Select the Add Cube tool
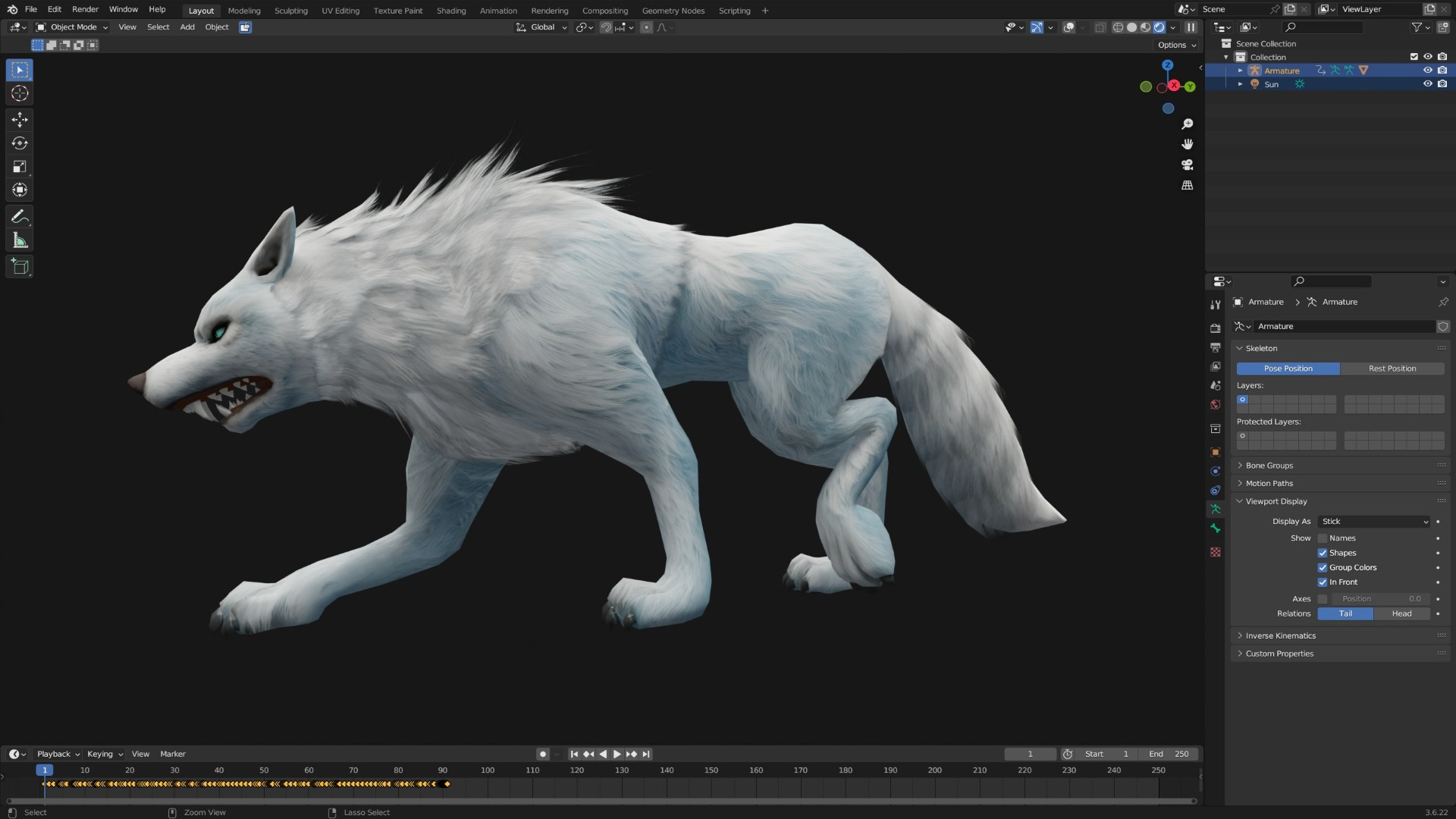The width and height of the screenshot is (1456, 819). [x=20, y=267]
